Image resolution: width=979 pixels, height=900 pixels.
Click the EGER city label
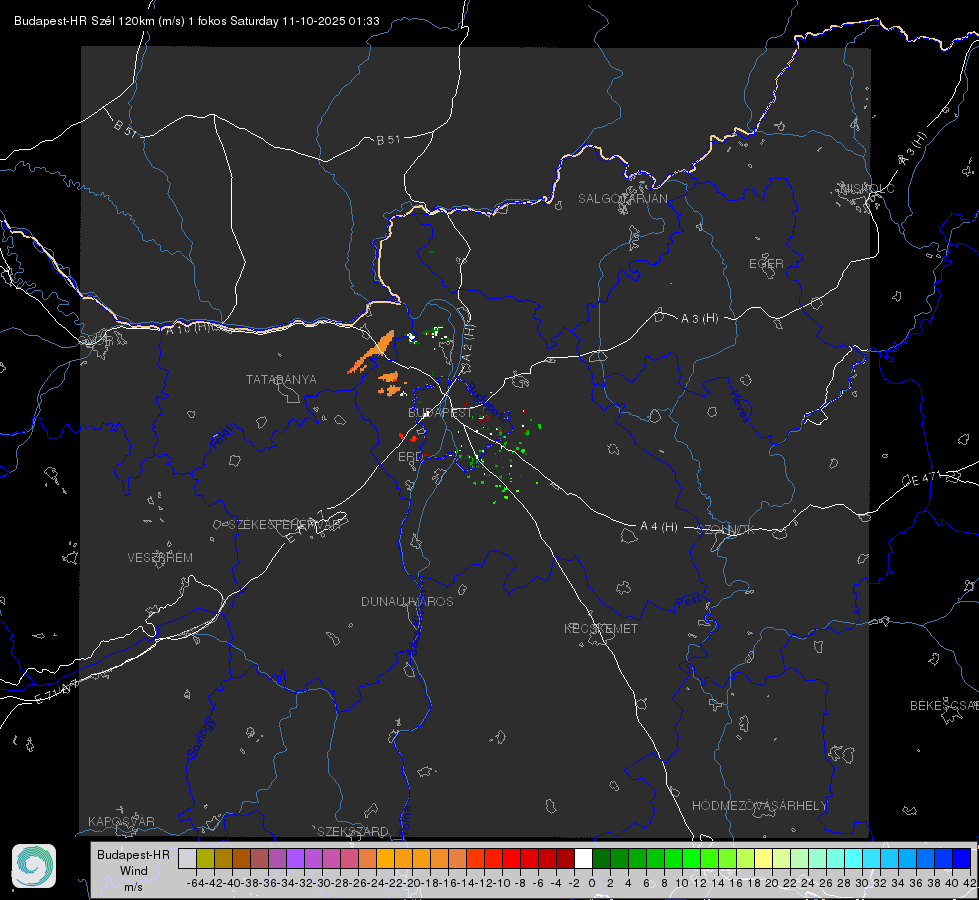tap(766, 264)
